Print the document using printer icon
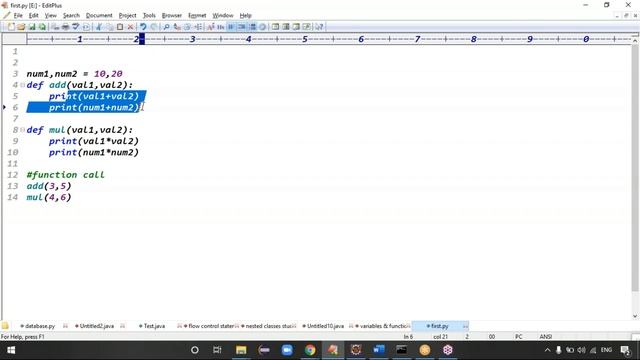 click(x=65, y=27)
